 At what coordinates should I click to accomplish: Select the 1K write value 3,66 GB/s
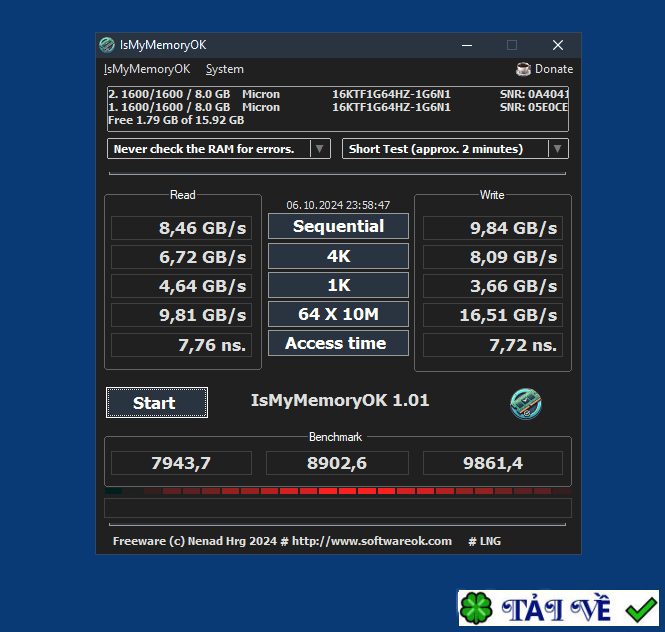tap(493, 286)
